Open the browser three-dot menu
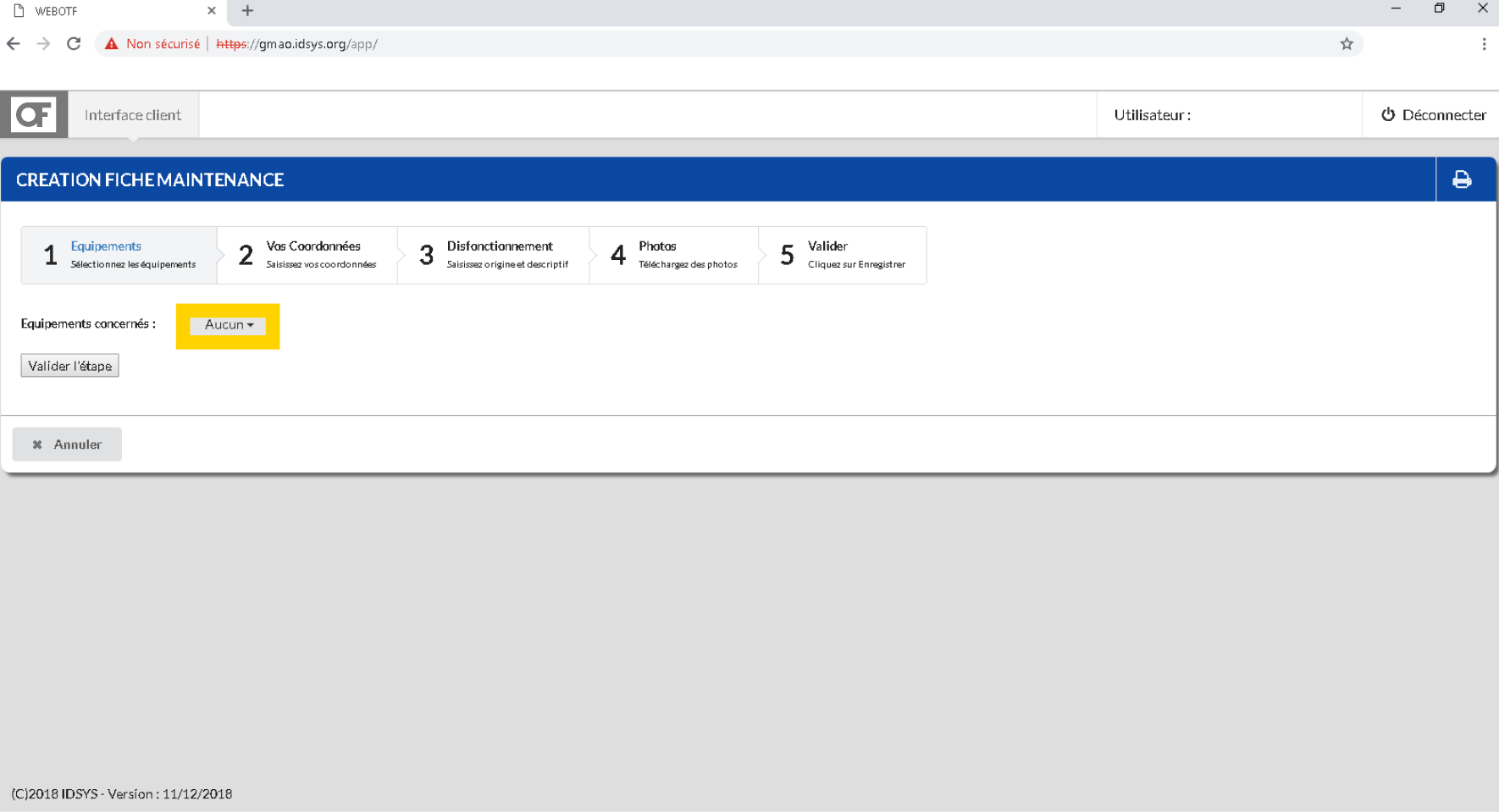Screen dimensions: 1499x812 1484,44
